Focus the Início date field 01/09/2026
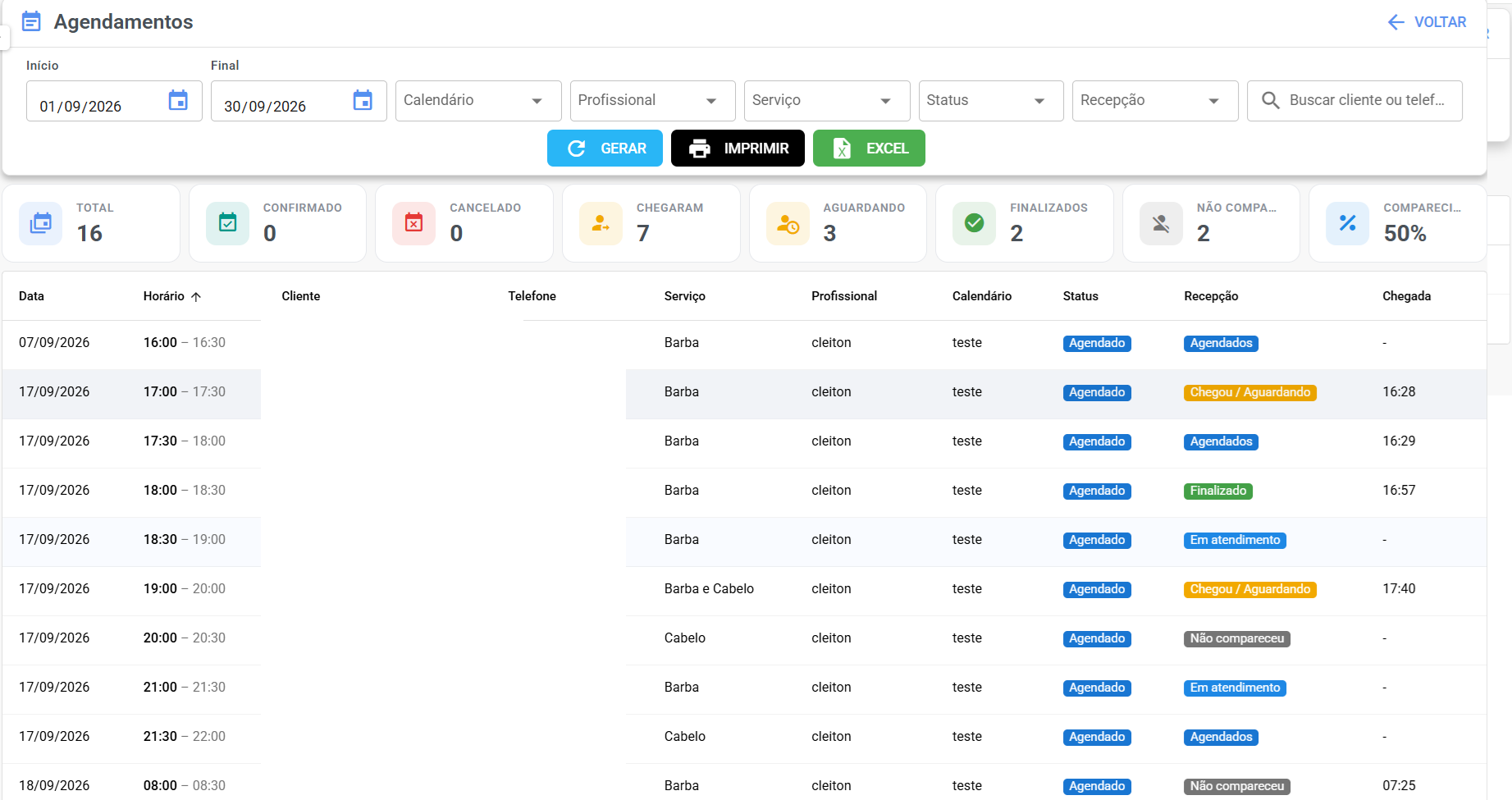Screen dimensions: 1512x800 pos(114,101)
